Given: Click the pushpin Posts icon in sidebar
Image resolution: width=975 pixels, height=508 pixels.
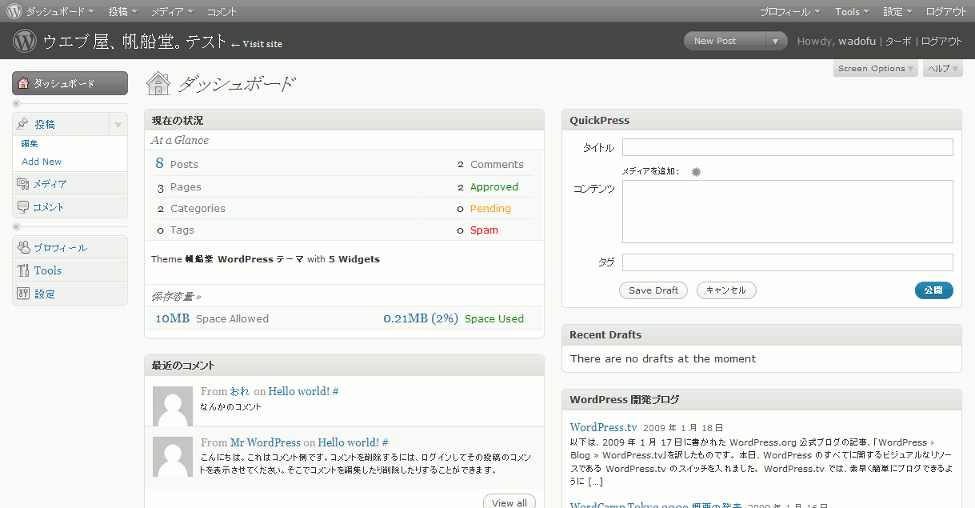Looking at the screenshot, I should coord(24,124).
